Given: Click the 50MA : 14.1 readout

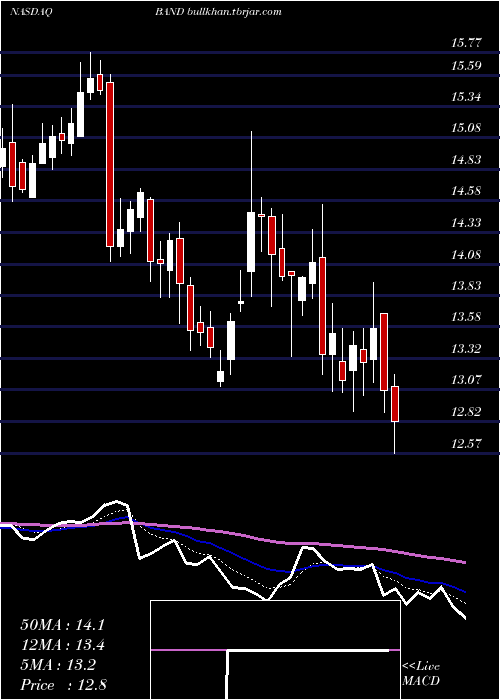Looking at the screenshot, I should point(62,625).
